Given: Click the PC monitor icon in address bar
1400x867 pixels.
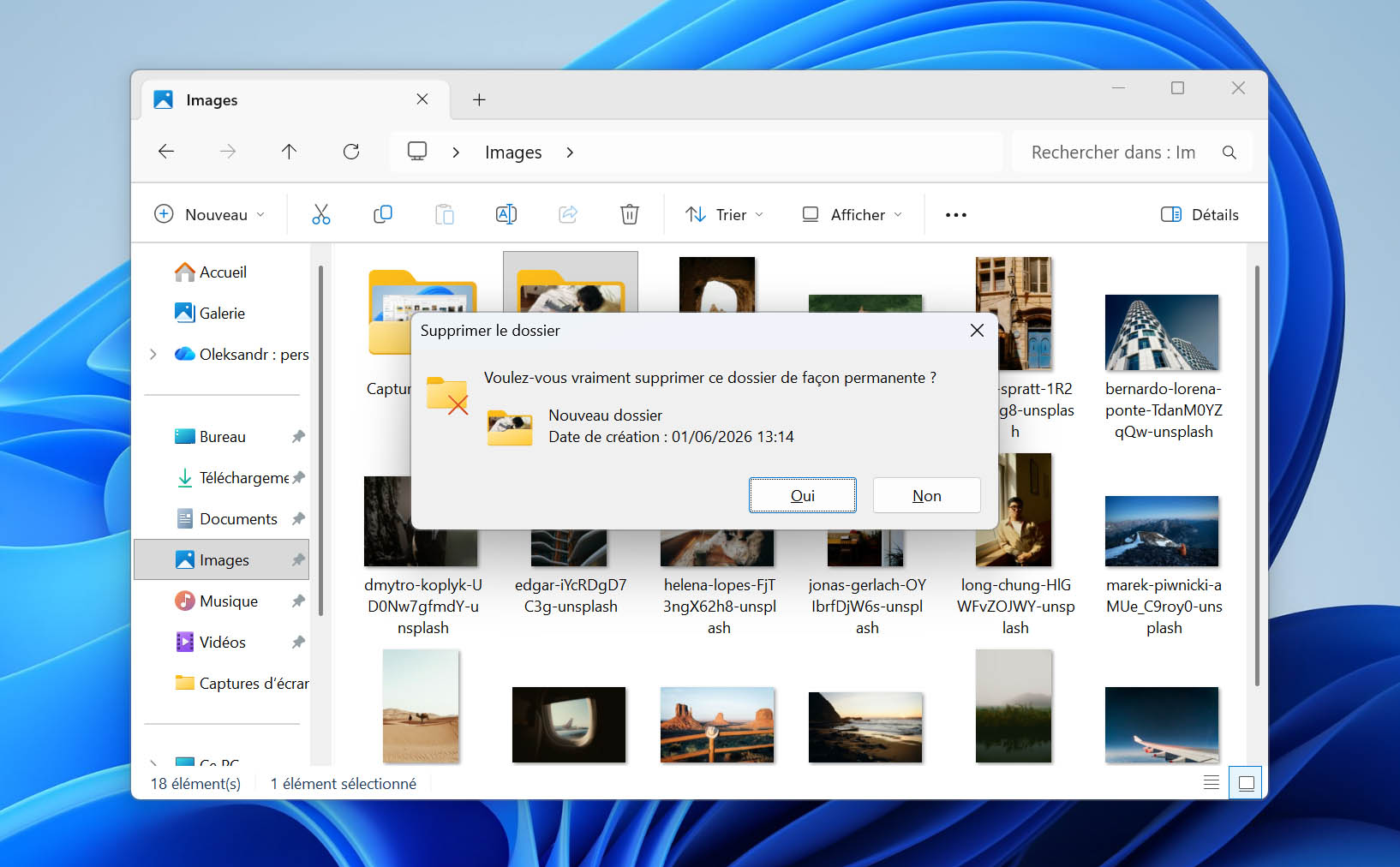Looking at the screenshot, I should (417, 152).
